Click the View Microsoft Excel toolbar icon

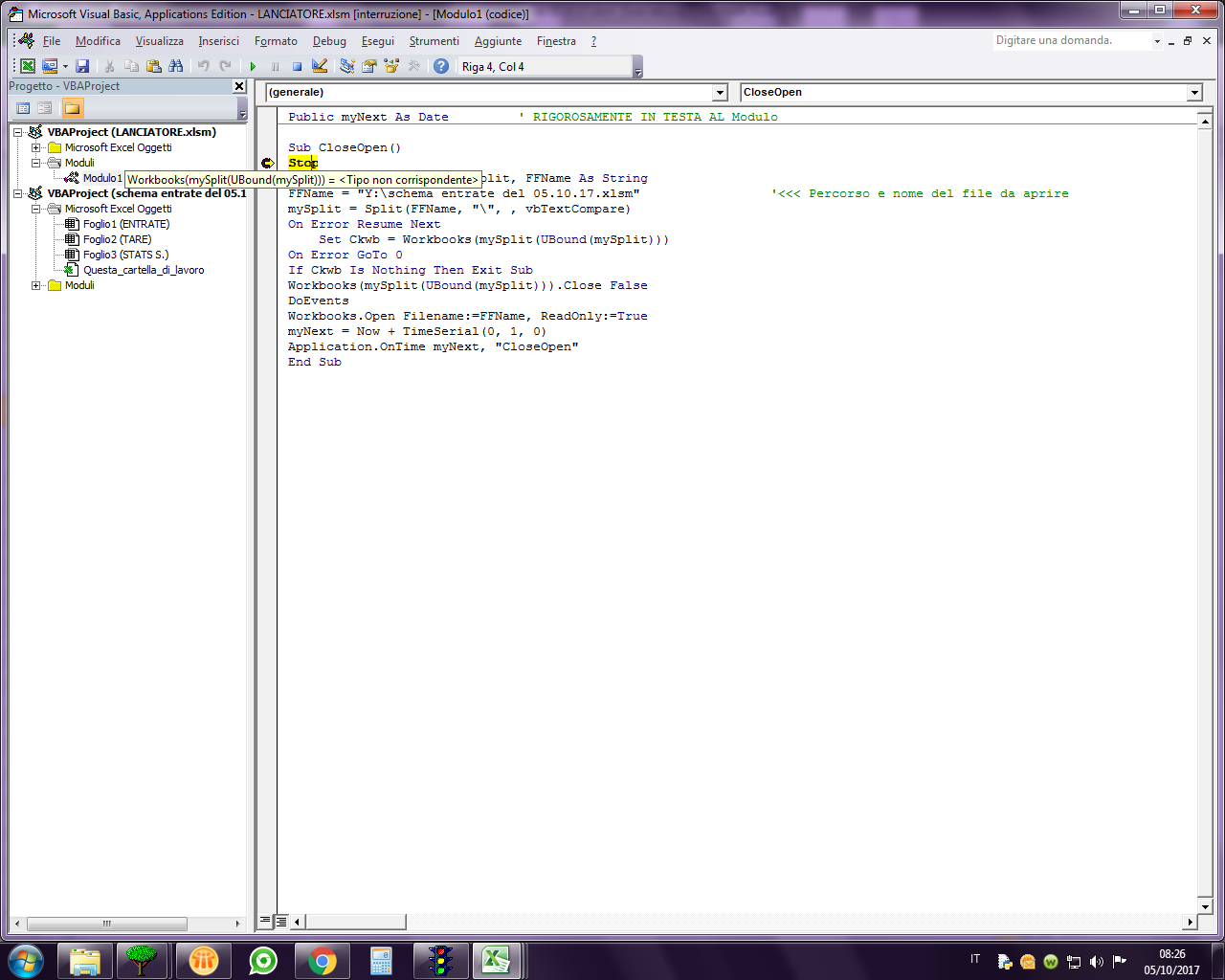click(x=28, y=66)
